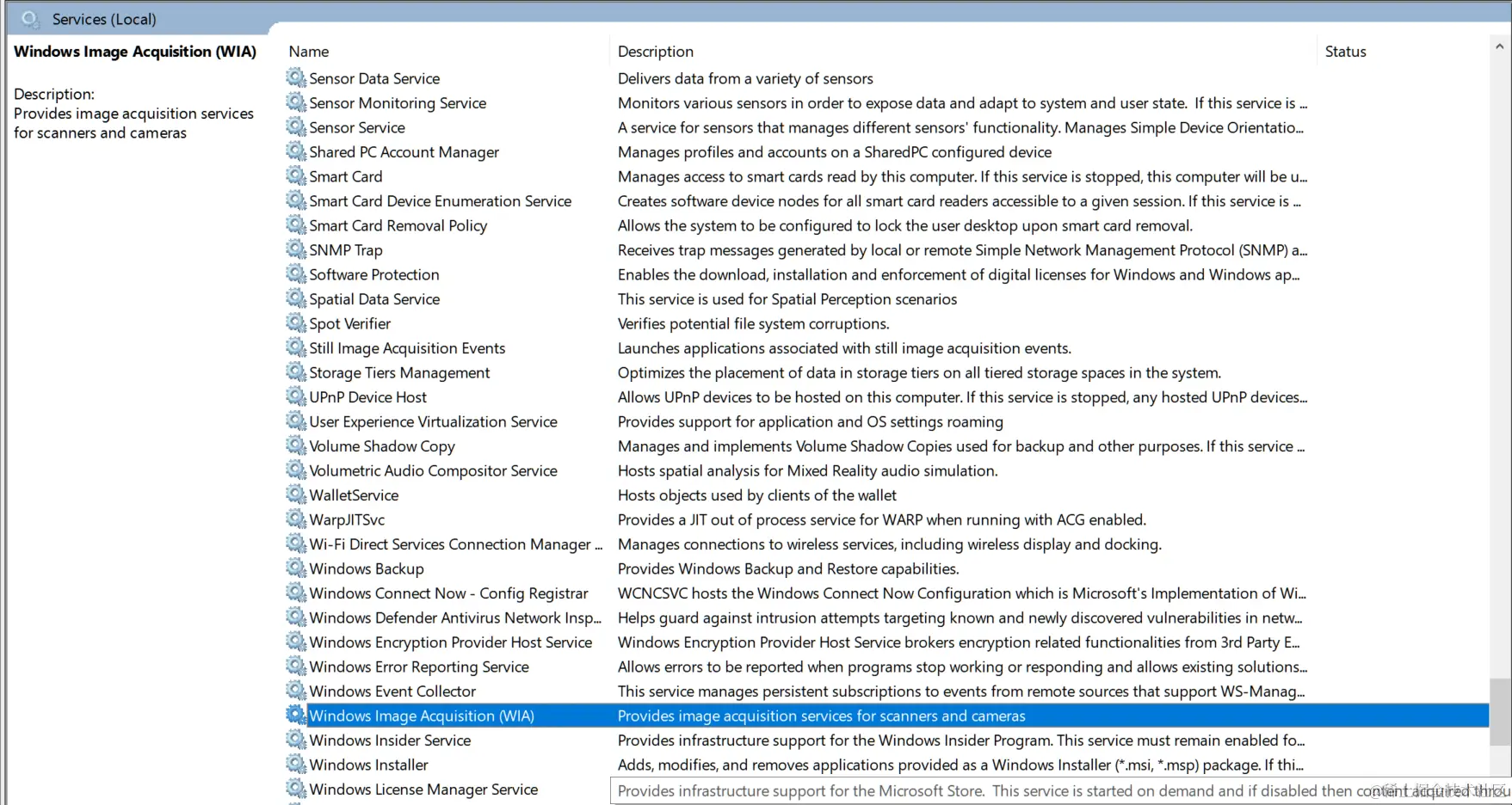This screenshot has width=1512, height=805.
Task: Click the vertical scrollbar up arrow
Action: [x=1500, y=46]
